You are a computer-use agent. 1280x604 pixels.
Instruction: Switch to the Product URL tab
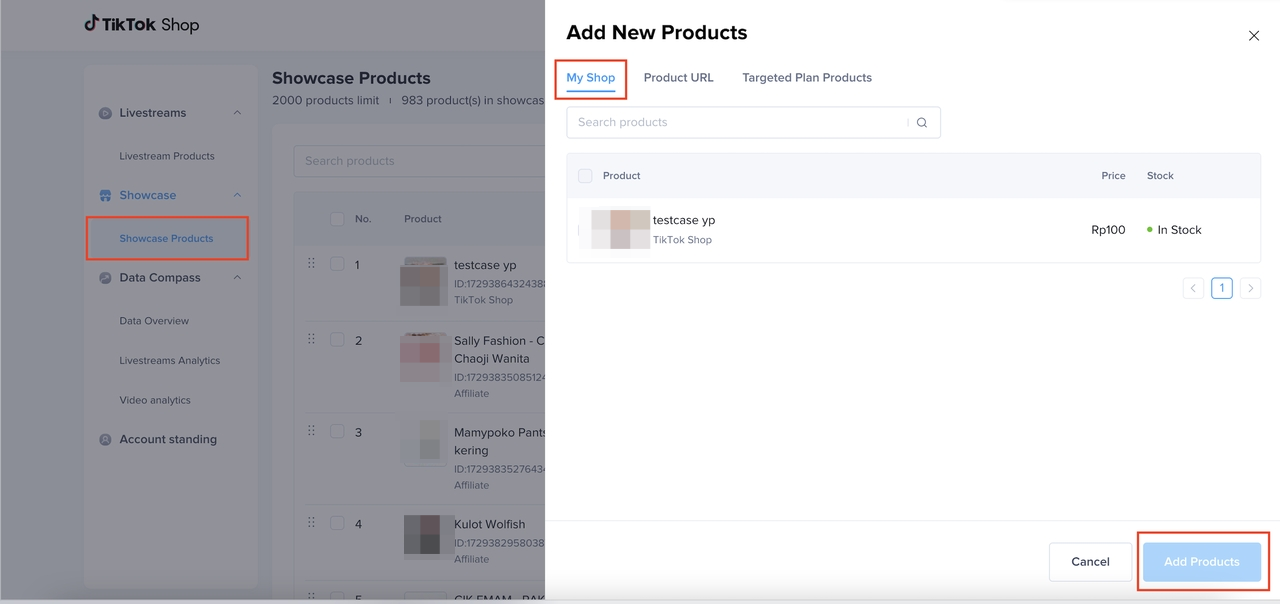pos(678,78)
